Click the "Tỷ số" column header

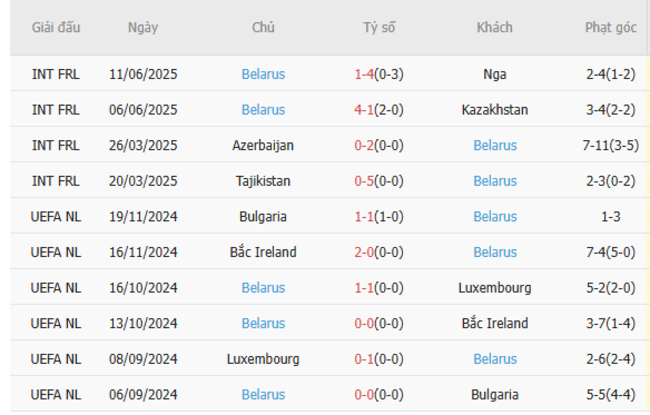click(379, 28)
